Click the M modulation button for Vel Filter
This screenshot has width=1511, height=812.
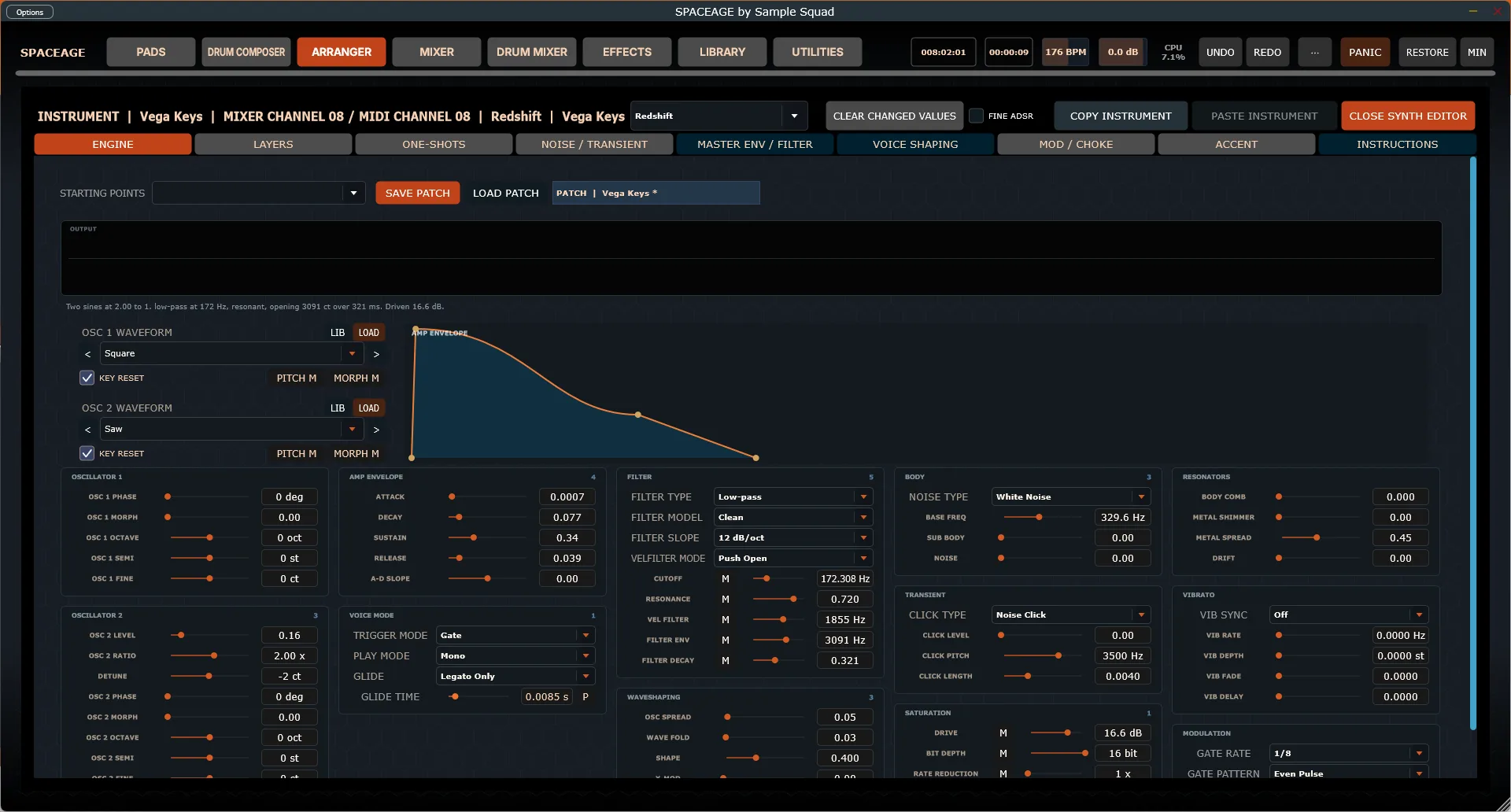(726, 620)
